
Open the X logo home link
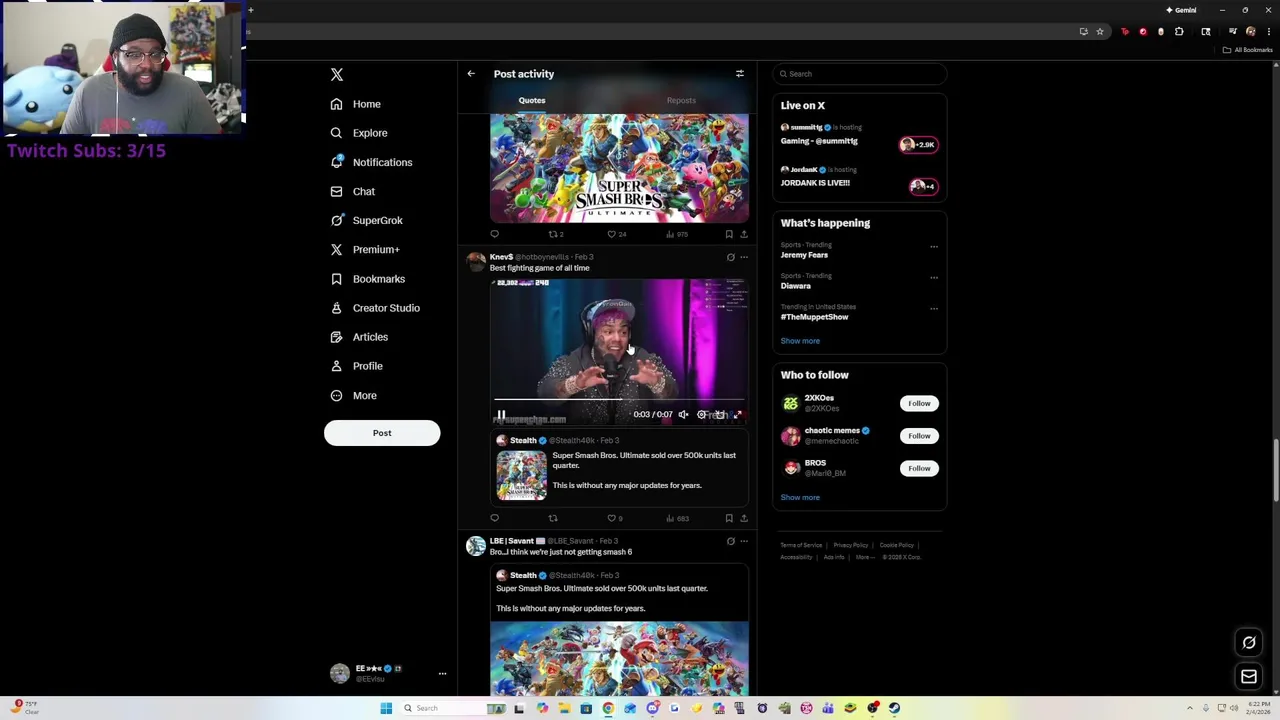pos(337,75)
